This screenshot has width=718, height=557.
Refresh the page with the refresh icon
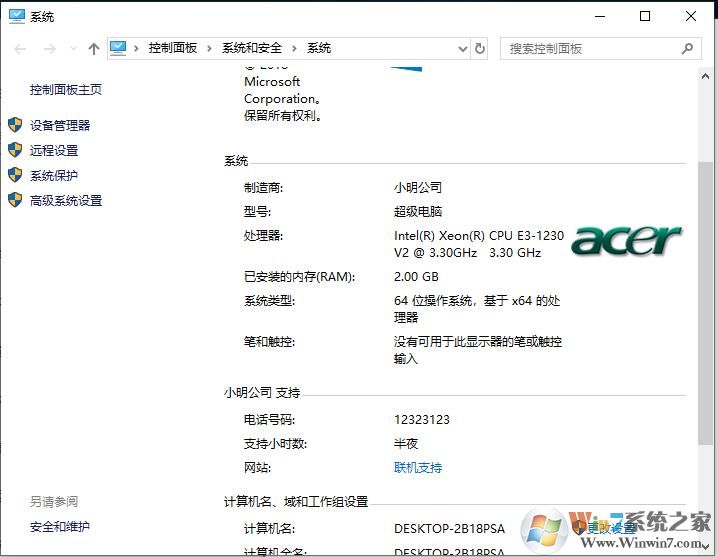tap(479, 48)
